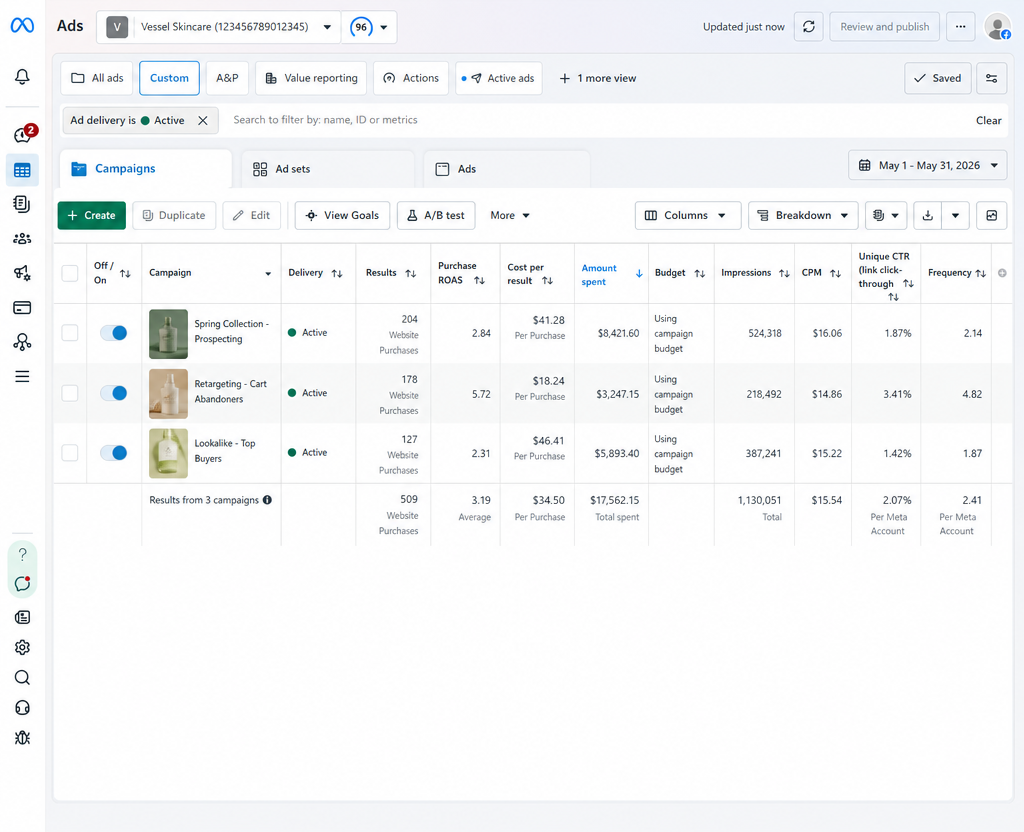Open support headset icon in sidebar
Screen dimensions: 1024x832
22,708
